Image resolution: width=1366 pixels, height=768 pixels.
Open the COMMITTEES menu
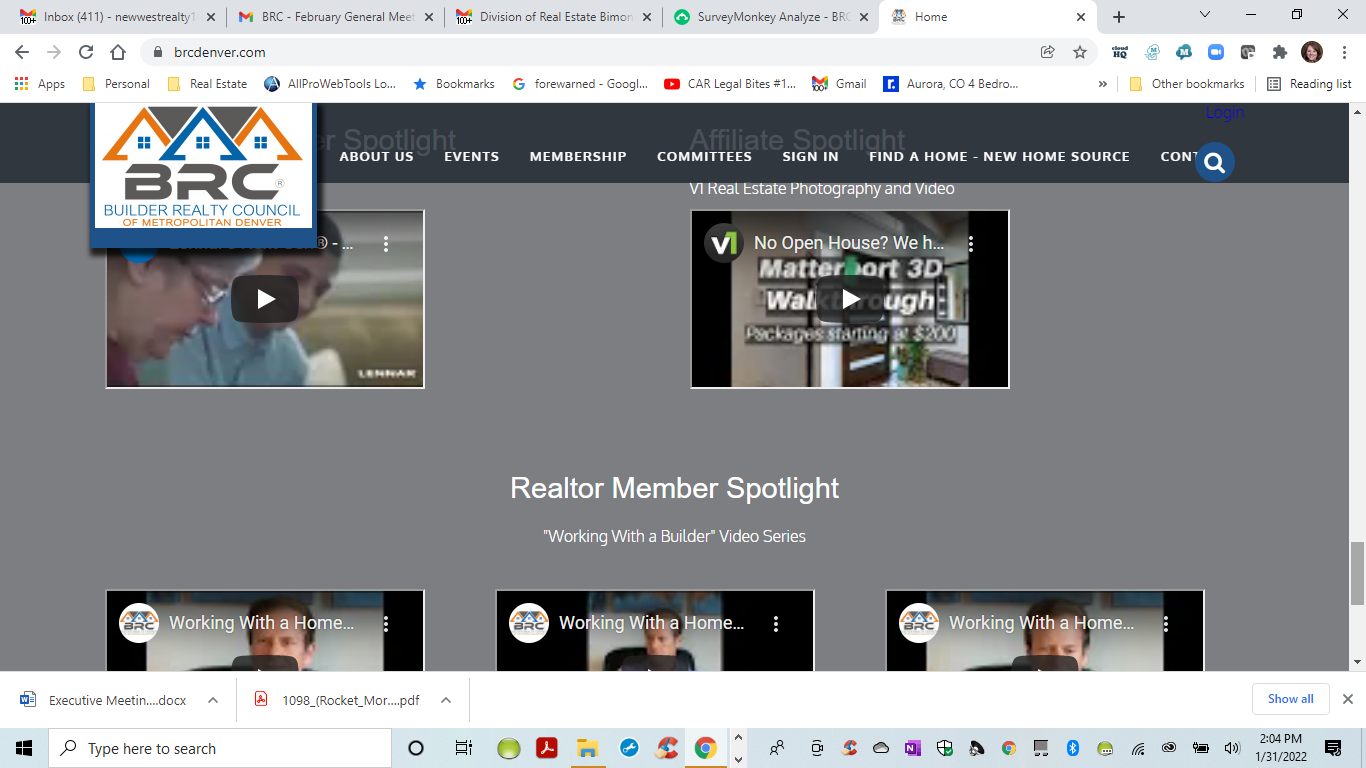point(704,156)
